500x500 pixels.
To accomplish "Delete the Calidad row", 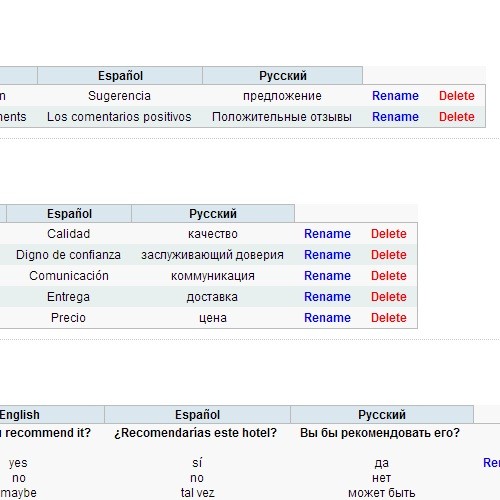I will (x=389, y=234).
